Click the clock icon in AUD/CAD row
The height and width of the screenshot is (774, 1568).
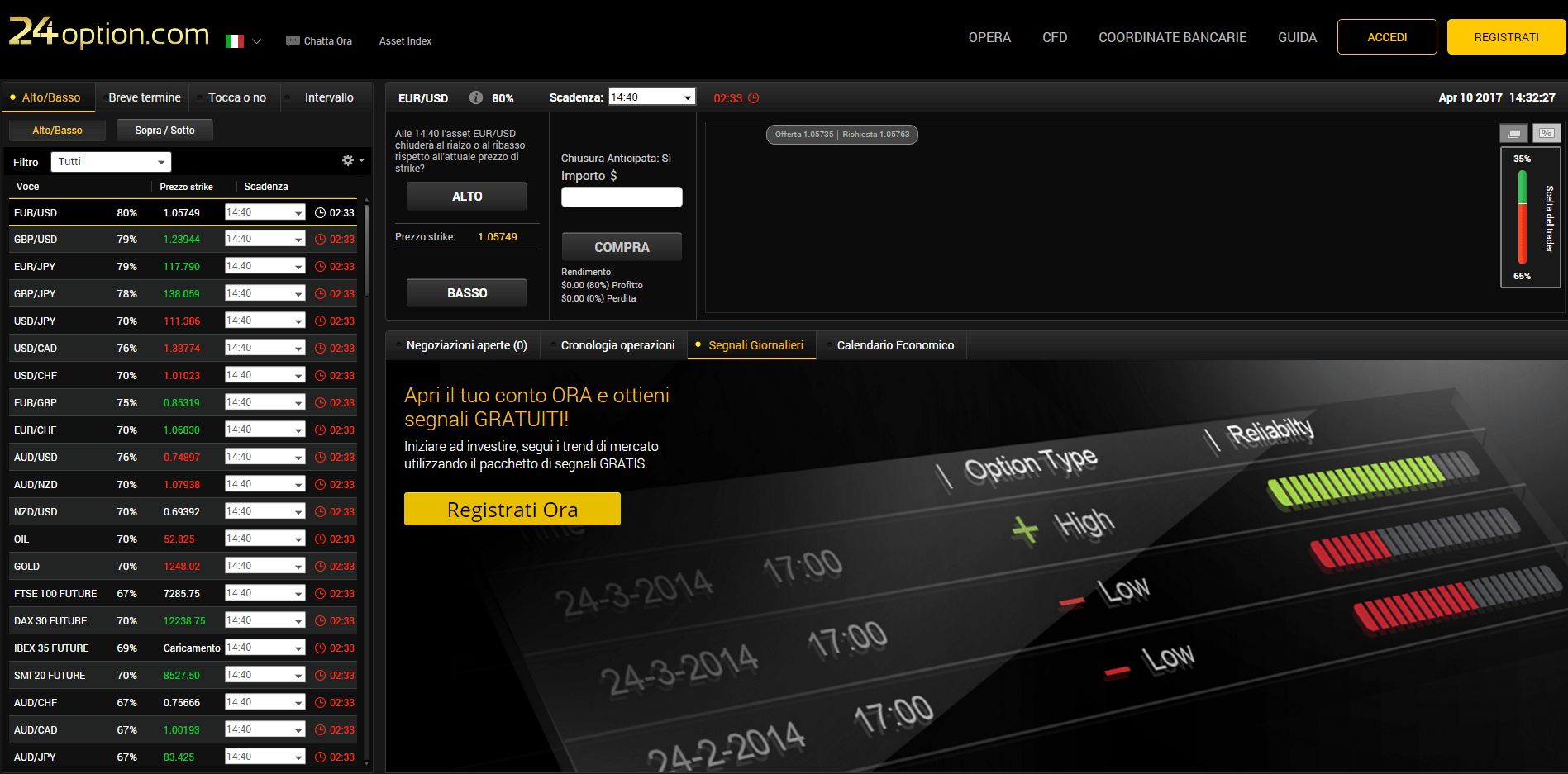(x=321, y=730)
